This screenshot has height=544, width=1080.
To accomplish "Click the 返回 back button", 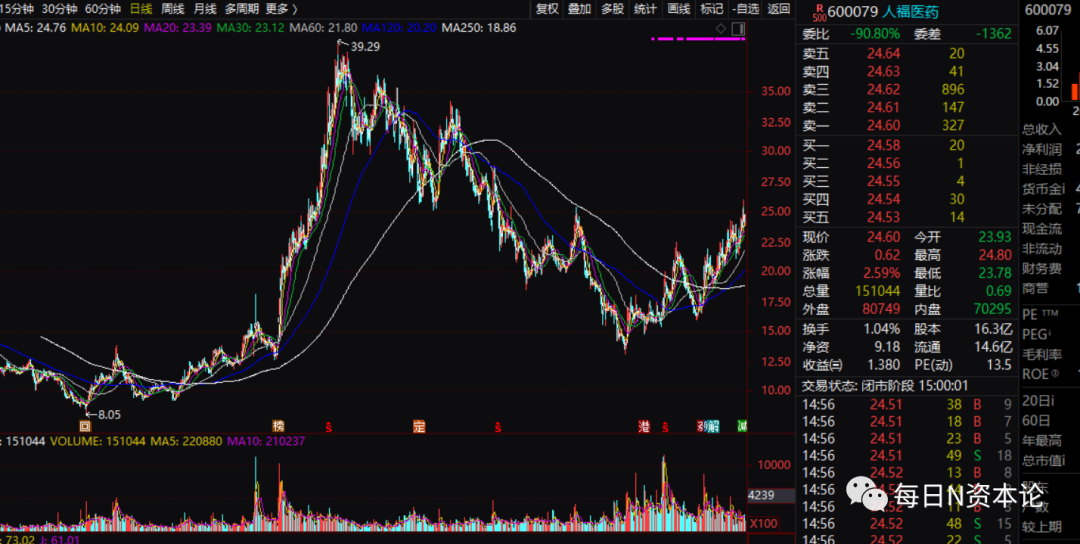I will point(779,9).
